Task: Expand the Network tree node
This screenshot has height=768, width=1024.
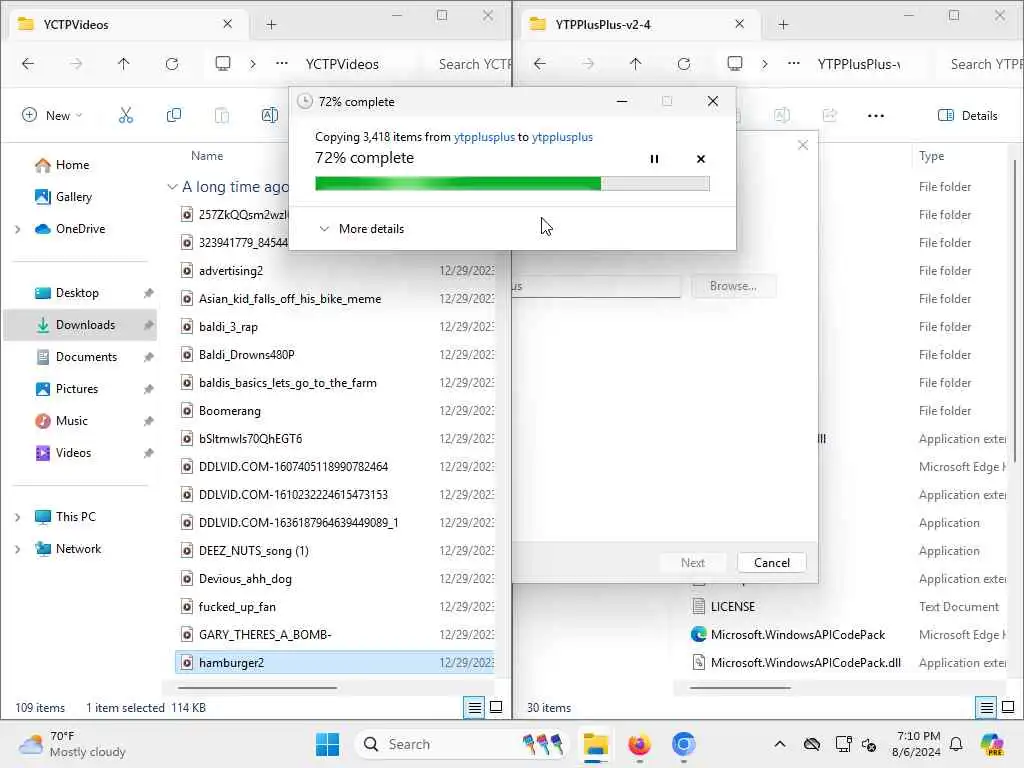Action: [x=18, y=549]
